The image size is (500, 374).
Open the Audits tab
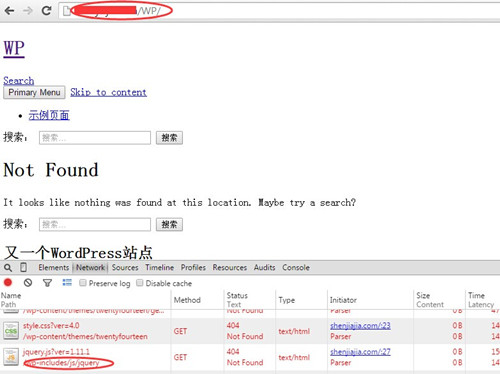pyautogui.click(x=265, y=268)
